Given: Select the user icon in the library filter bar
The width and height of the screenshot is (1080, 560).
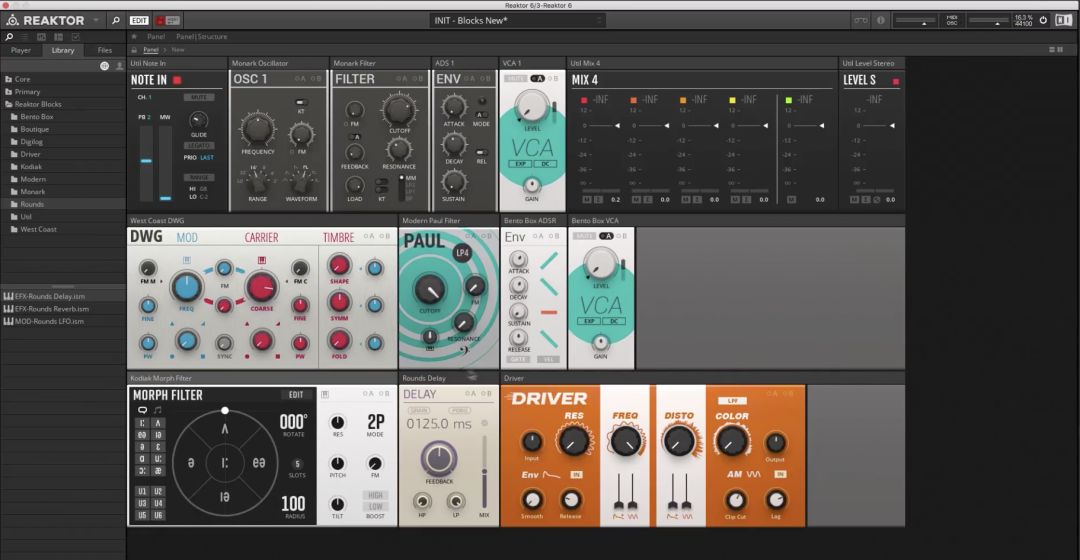Looking at the screenshot, I should pos(119,66).
